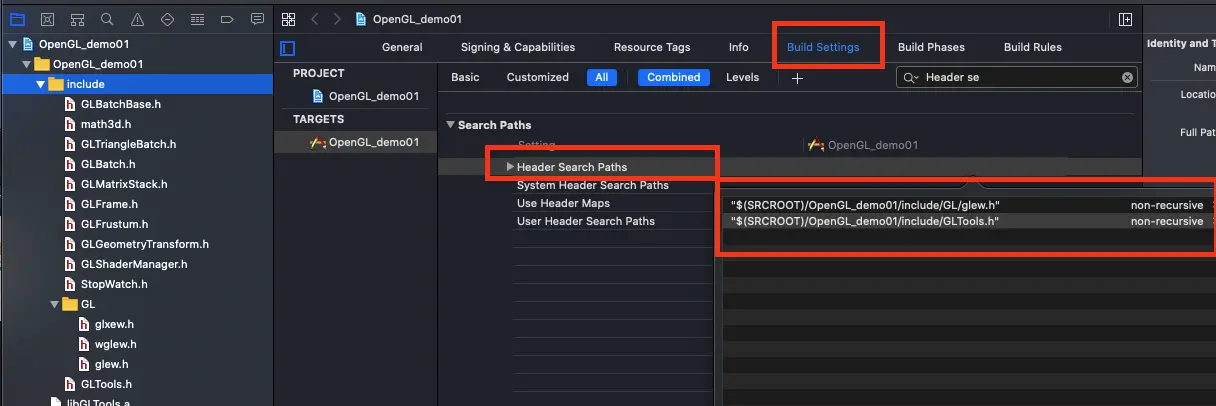Viewport: 1216px width, 406px height.
Task: Open the Test navigator diamond icon
Action: tap(167, 19)
